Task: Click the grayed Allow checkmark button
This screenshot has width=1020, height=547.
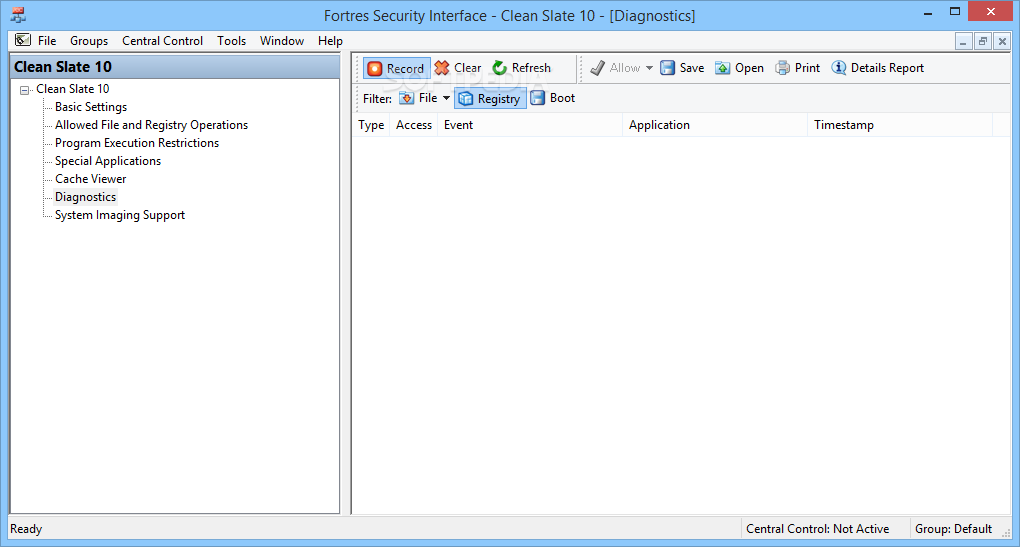Action: click(x=615, y=68)
